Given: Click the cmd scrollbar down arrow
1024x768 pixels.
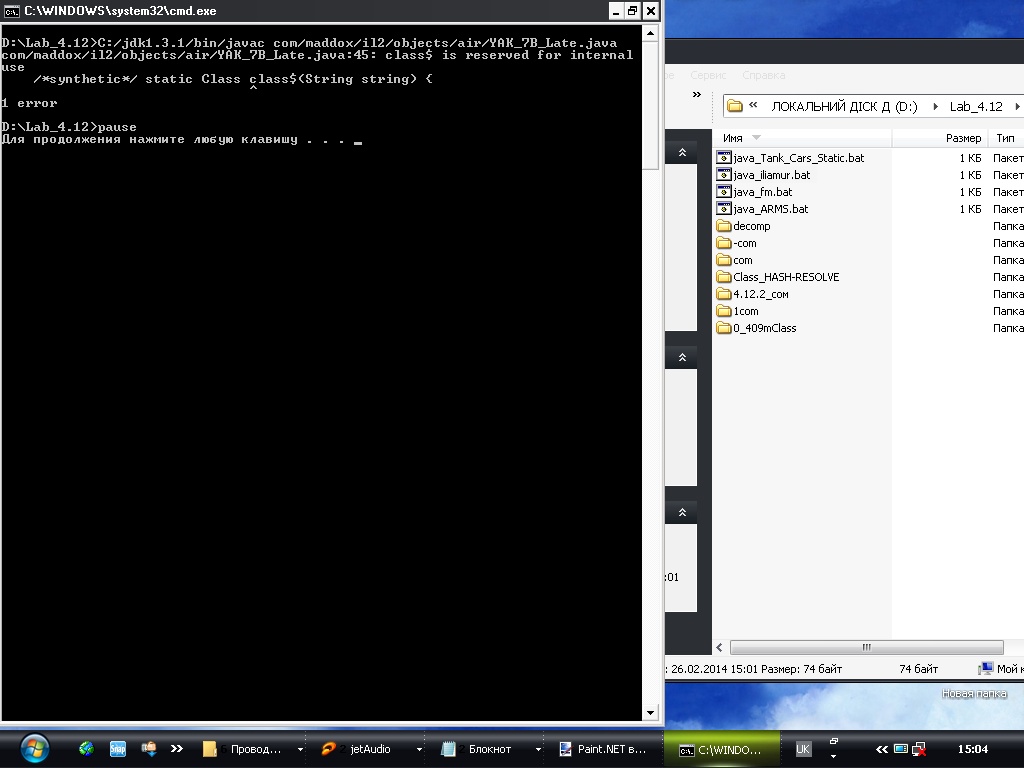Looking at the screenshot, I should (650, 712).
